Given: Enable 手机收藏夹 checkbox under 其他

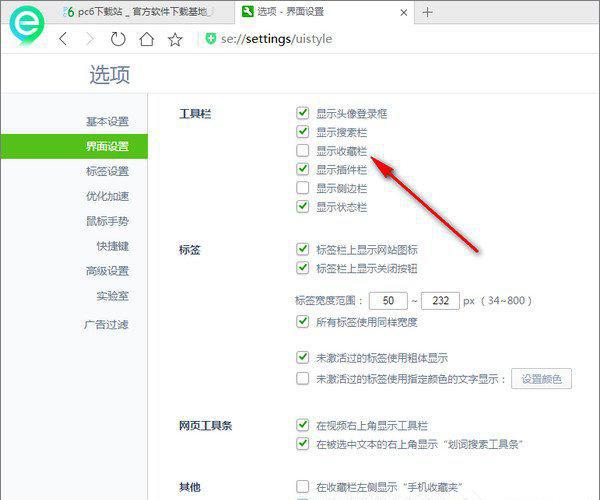Looking at the screenshot, I should (x=302, y=487).
